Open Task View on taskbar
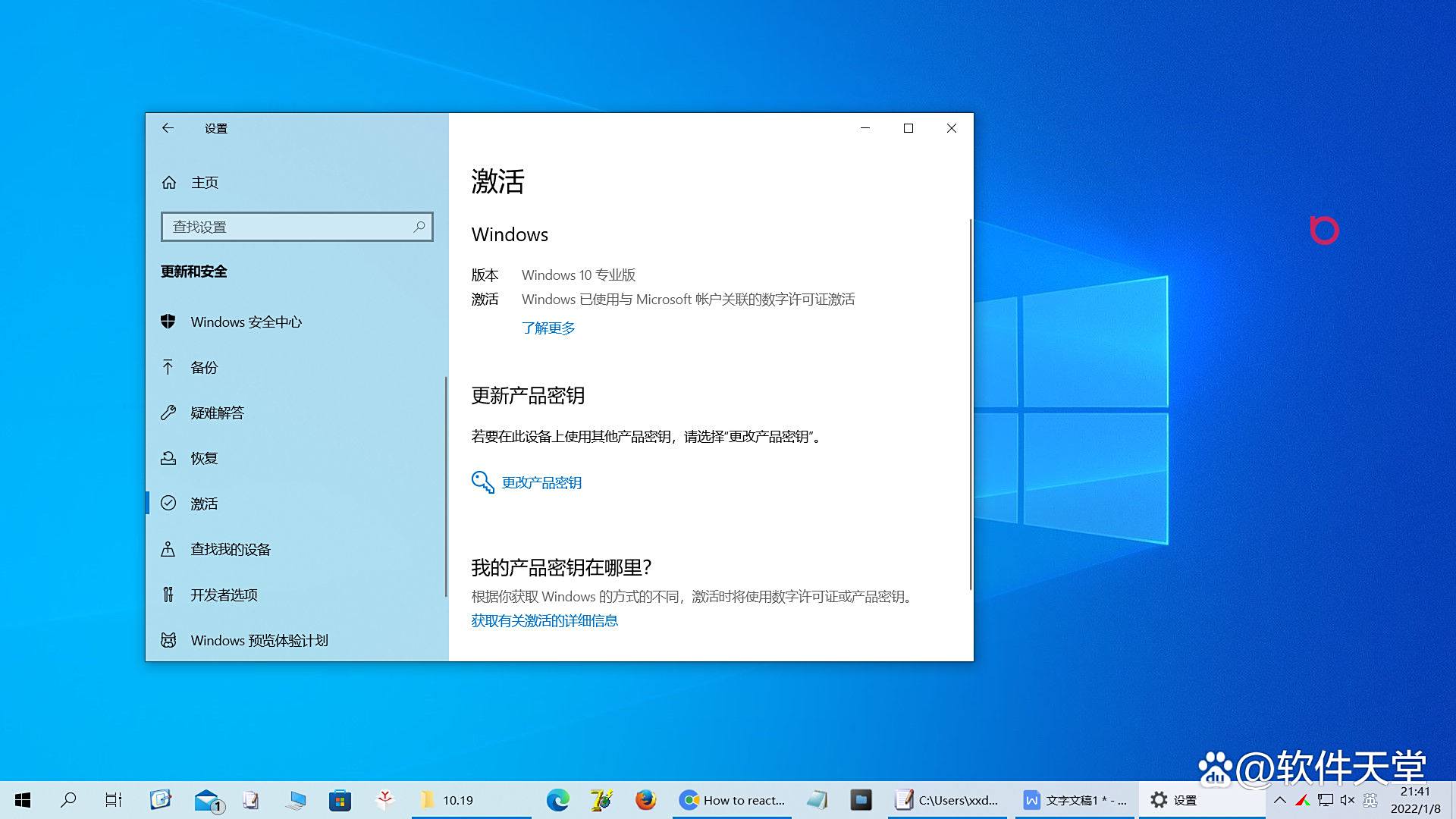 click(114, 800)
